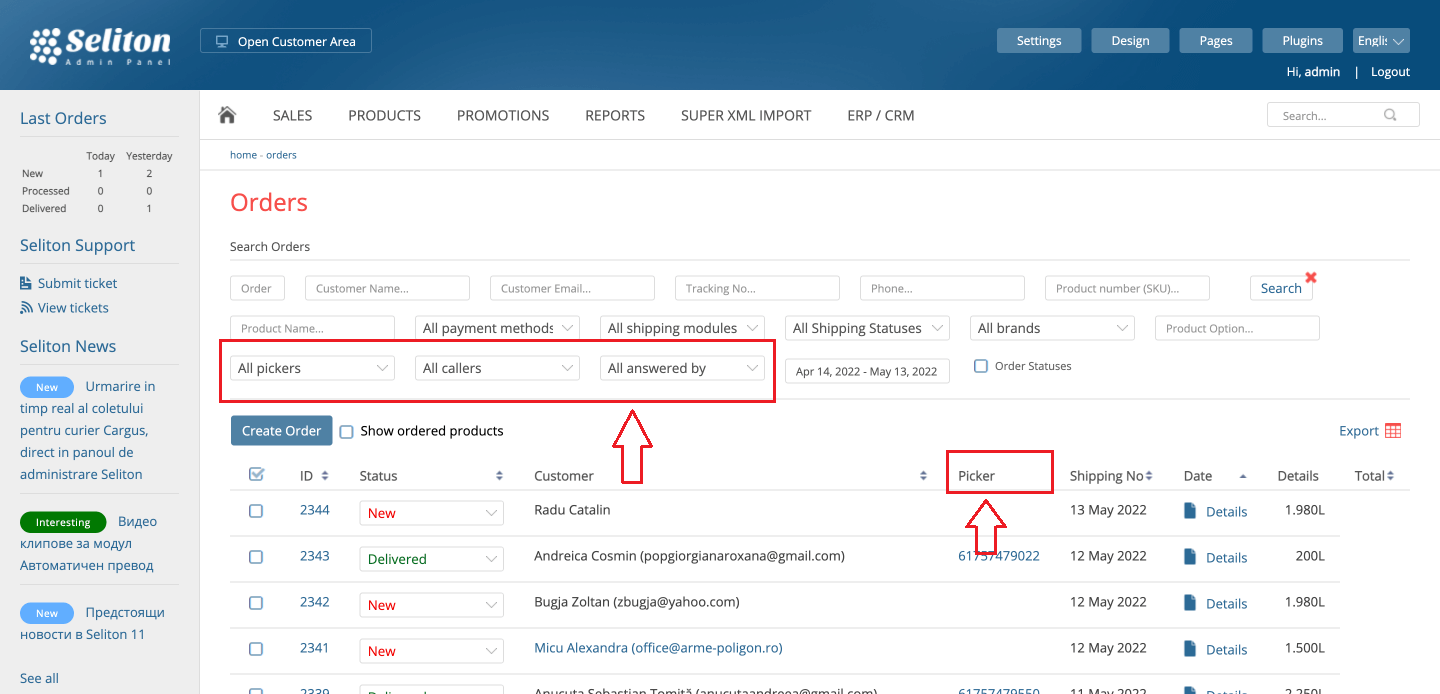Click the Customer Email input field

tap(572, 288)
